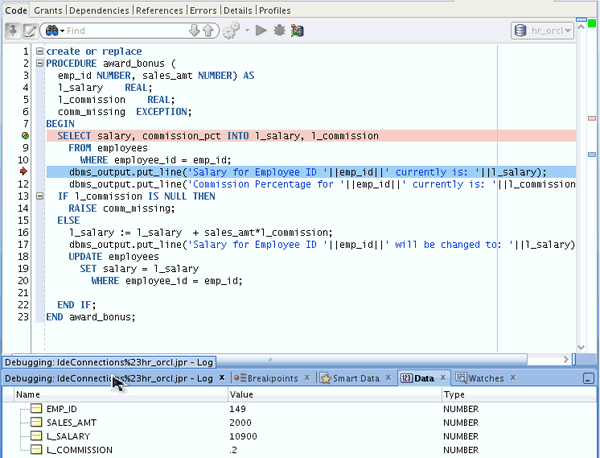The image size is (600, 458).
Task: Click the find previous up-arrow icon
Action: click(208, 31)
